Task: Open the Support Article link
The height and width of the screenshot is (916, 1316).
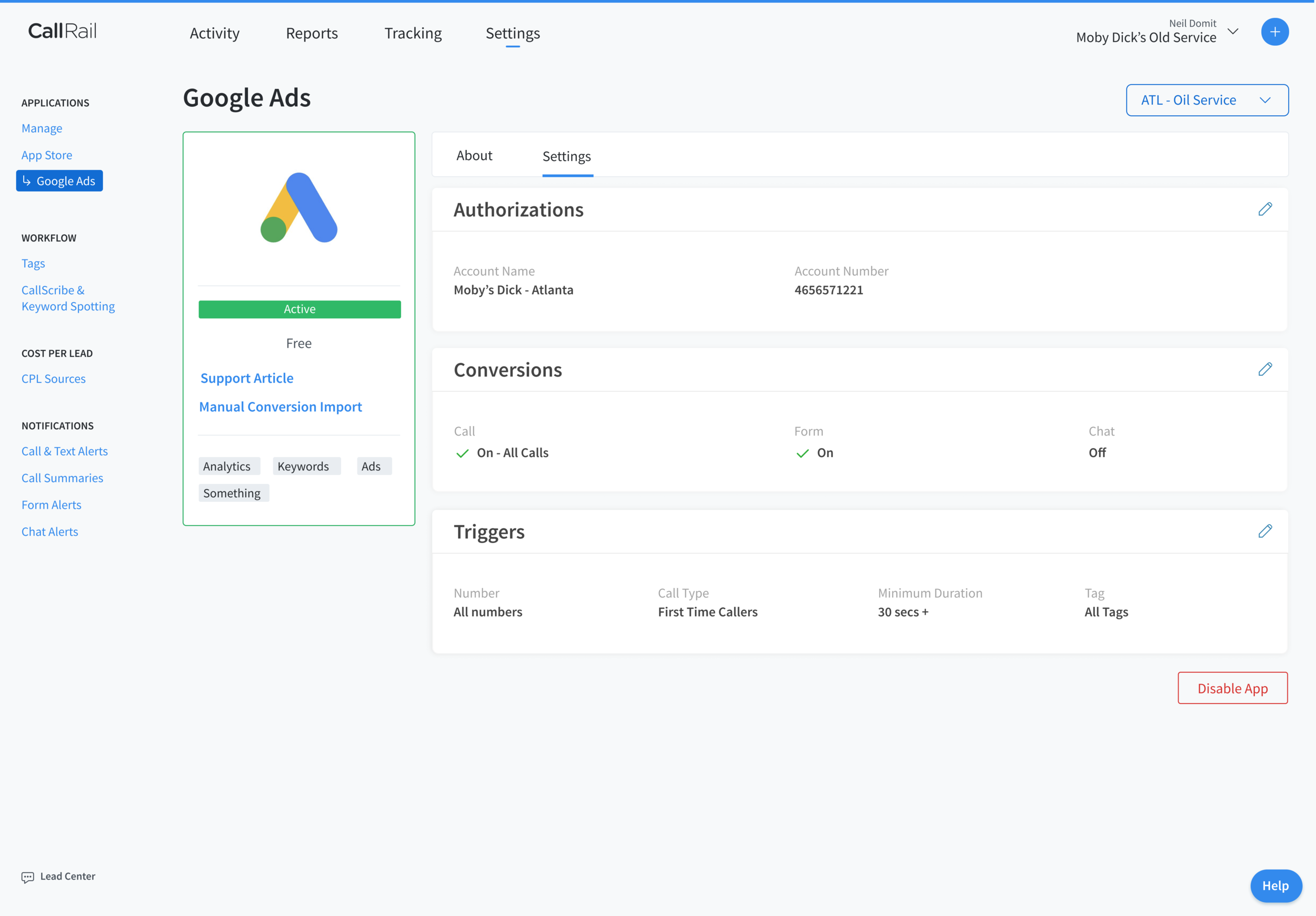Action: coord(246,378)
